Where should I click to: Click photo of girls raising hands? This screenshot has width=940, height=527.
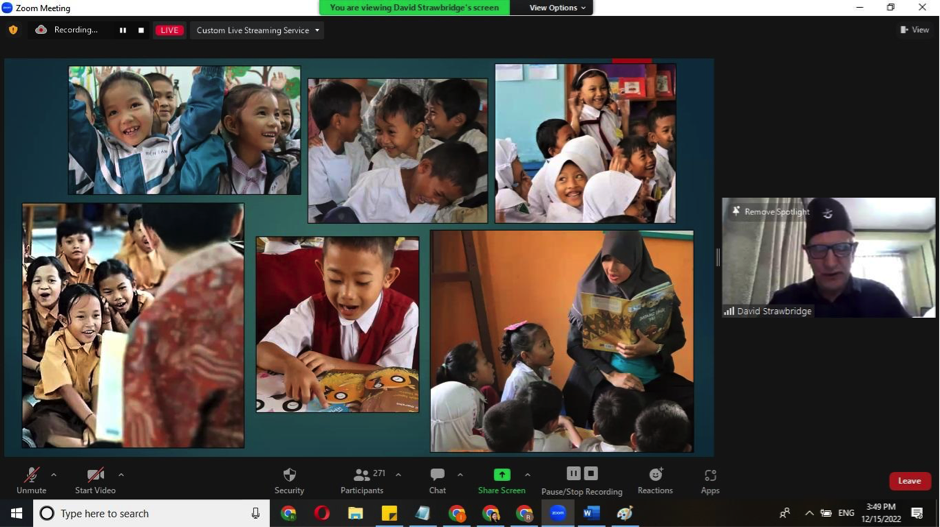coord(185,130)
